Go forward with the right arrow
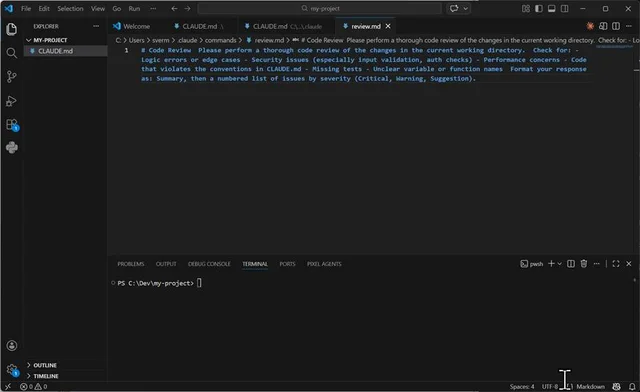The image size is (640, 392). point(187,9)
